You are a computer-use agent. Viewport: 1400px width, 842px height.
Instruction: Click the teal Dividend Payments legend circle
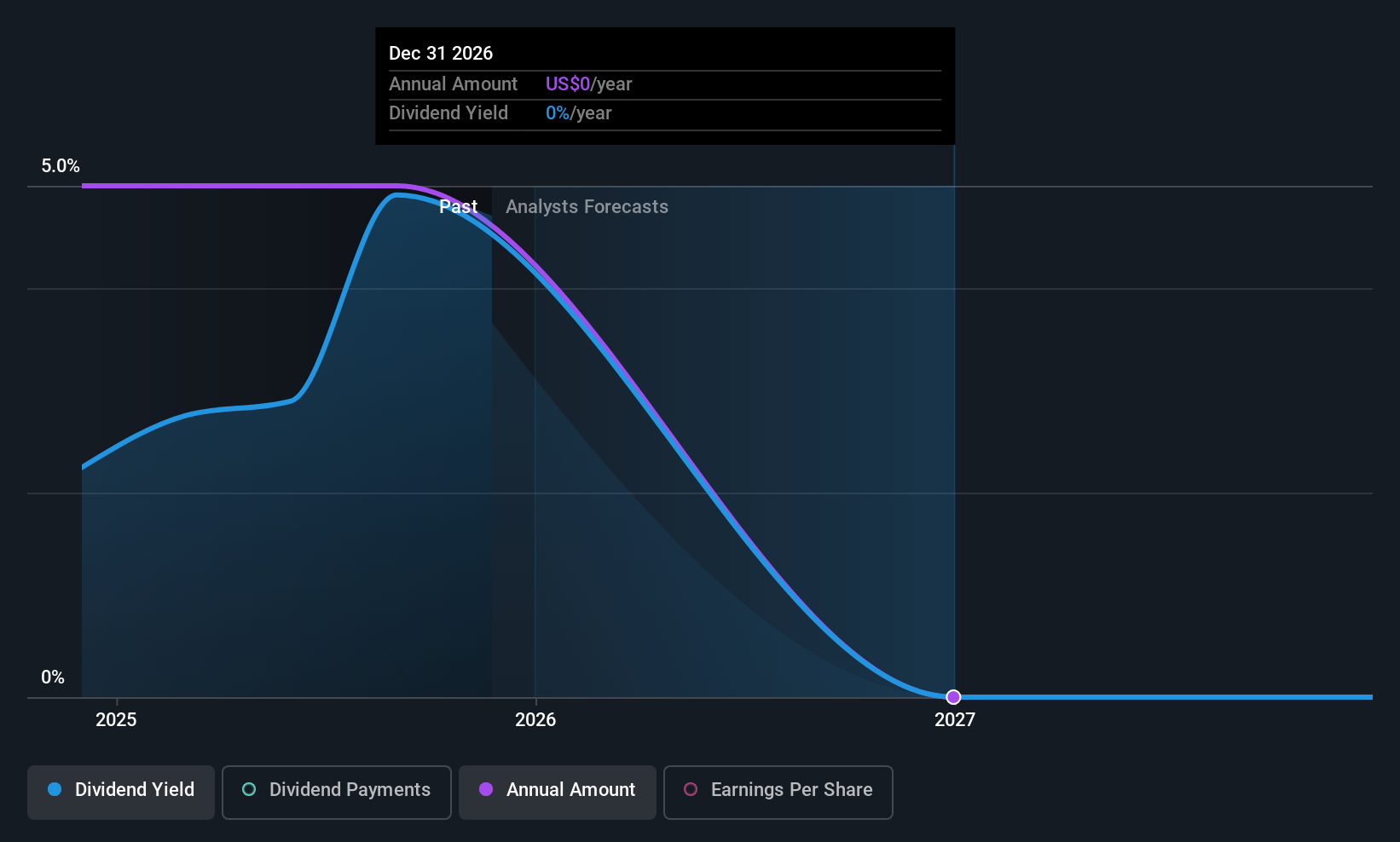249,789
